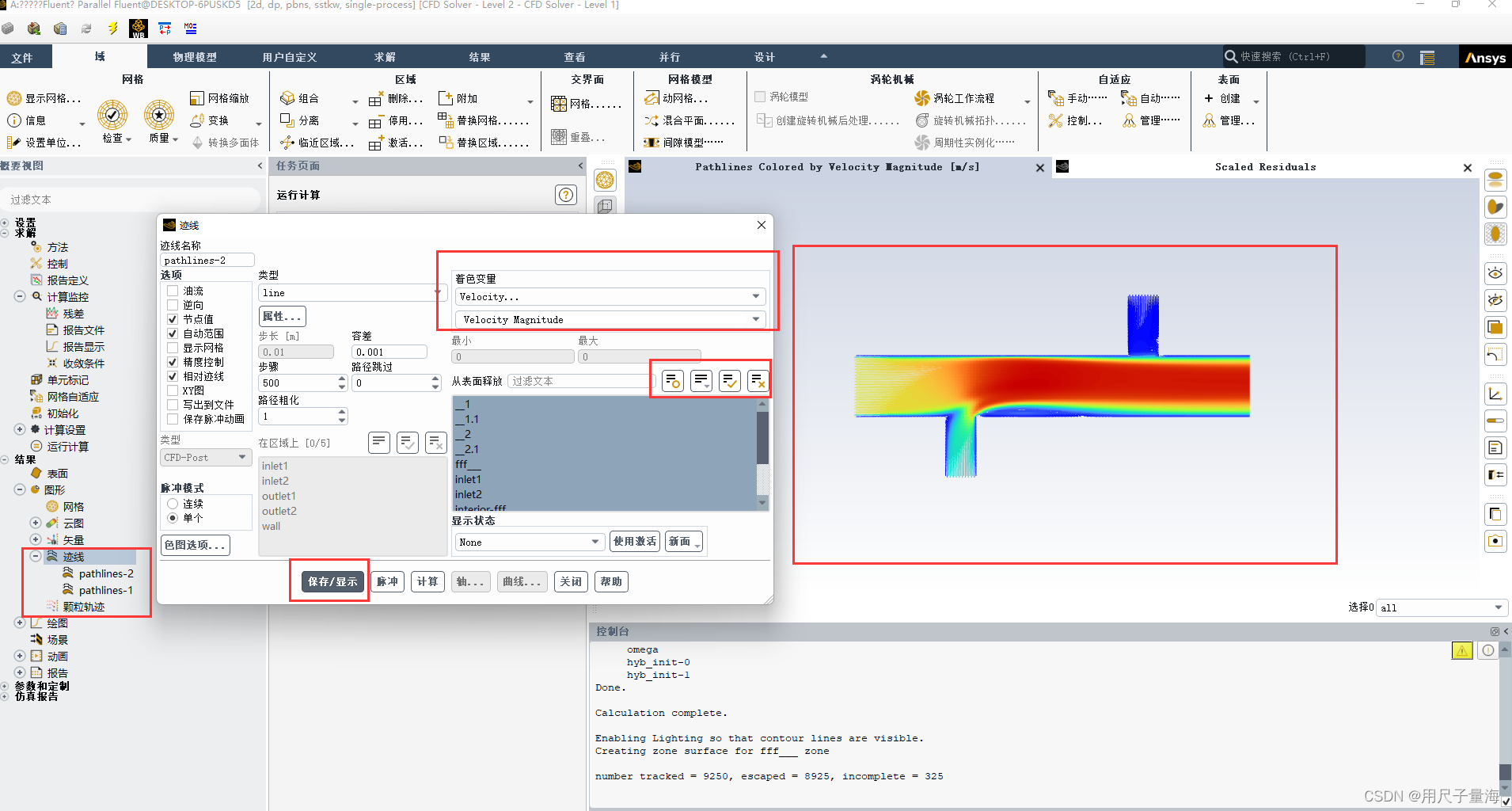
Task: Increase the 路径粗化 value with stepper arrow
Action: pos(342,412)
